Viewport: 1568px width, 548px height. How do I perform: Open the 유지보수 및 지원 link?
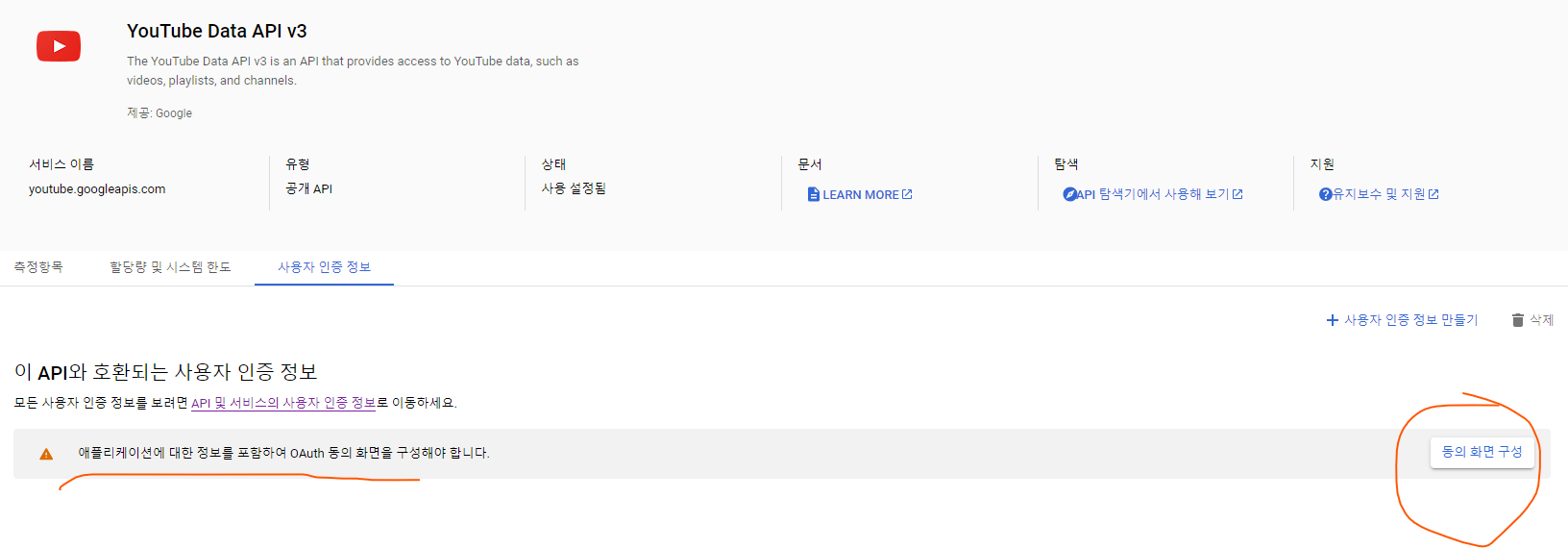[1379, 194]
